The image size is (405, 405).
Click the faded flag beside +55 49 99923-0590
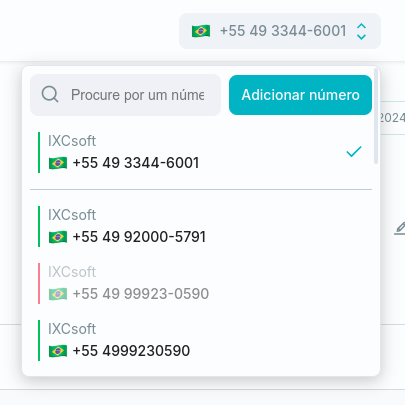pos(58,294)
